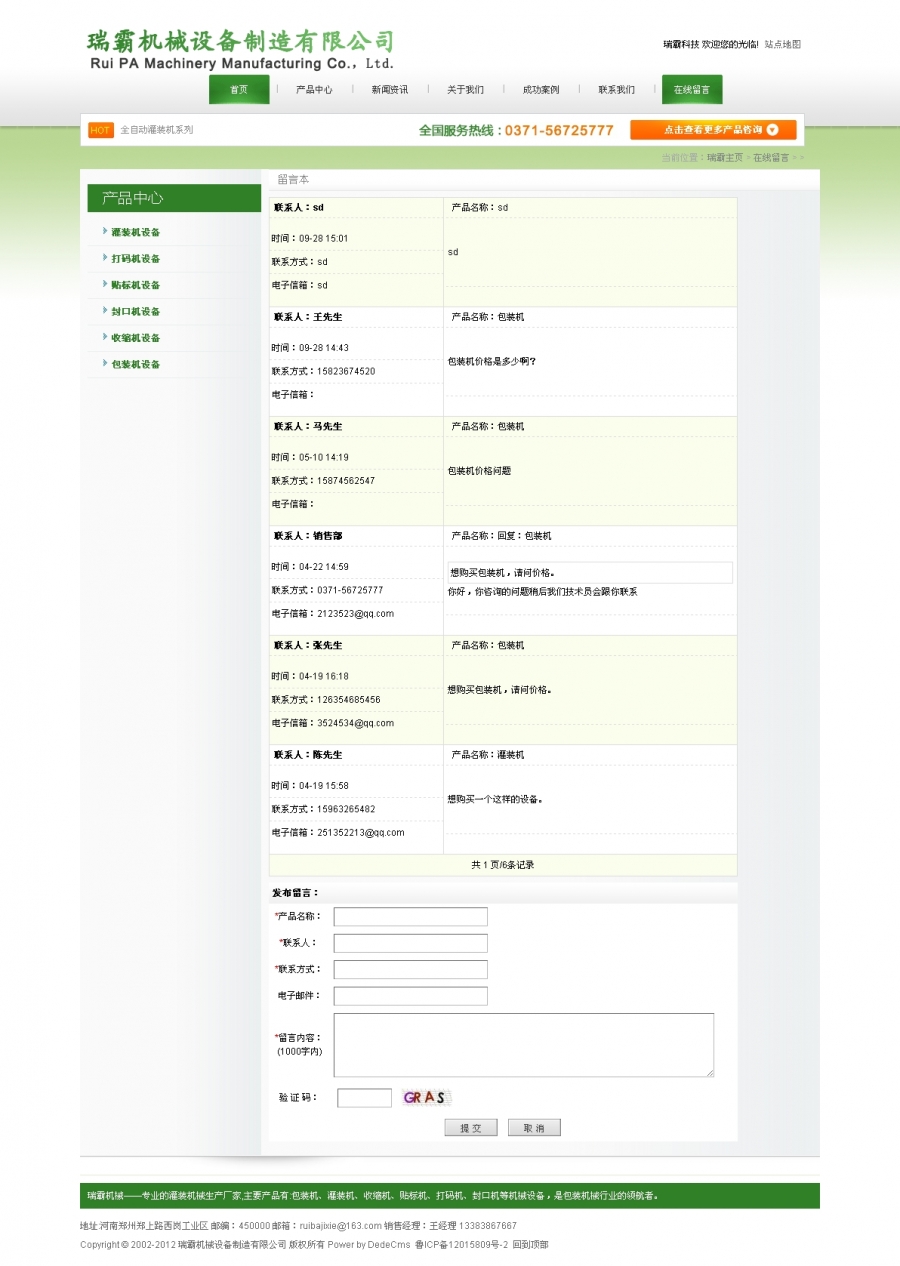Click 在线留言 in the breadcrumb
This screenshot has height=1266, width=900.
pyautogui.click(x=771, y=158)
